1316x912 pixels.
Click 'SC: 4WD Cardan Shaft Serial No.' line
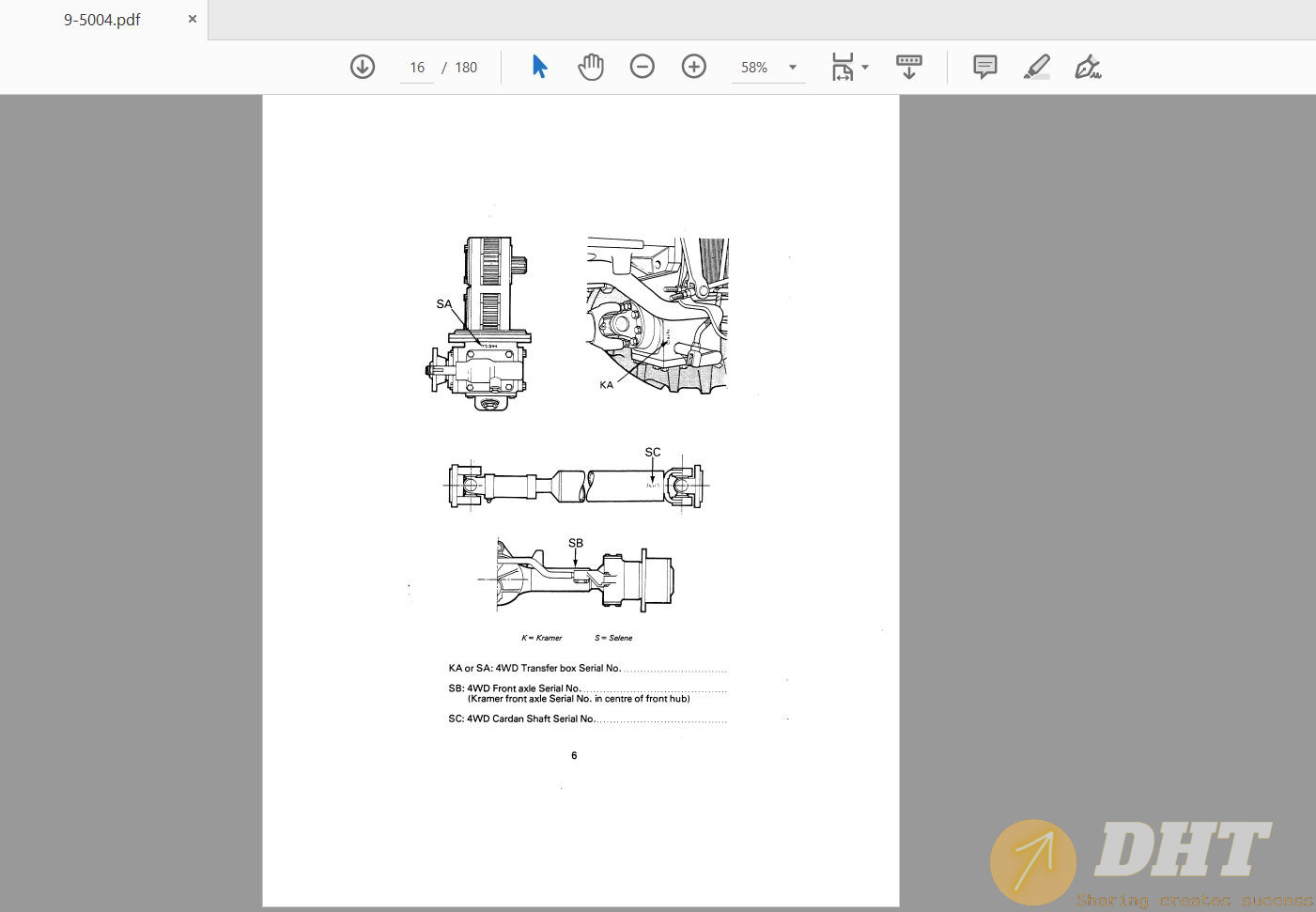(588, 719)
